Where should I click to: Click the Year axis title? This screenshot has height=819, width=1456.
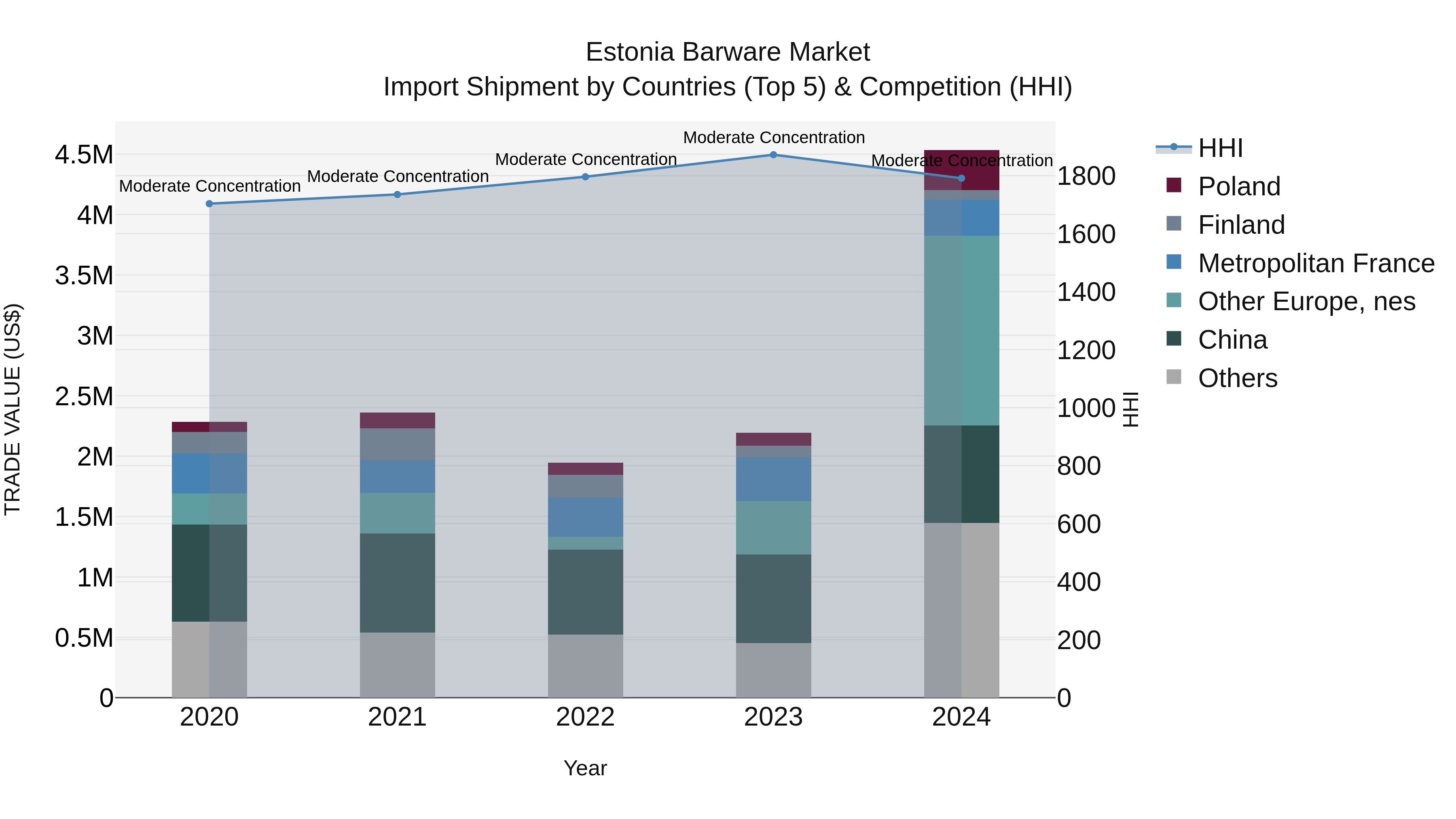point(586,769)
